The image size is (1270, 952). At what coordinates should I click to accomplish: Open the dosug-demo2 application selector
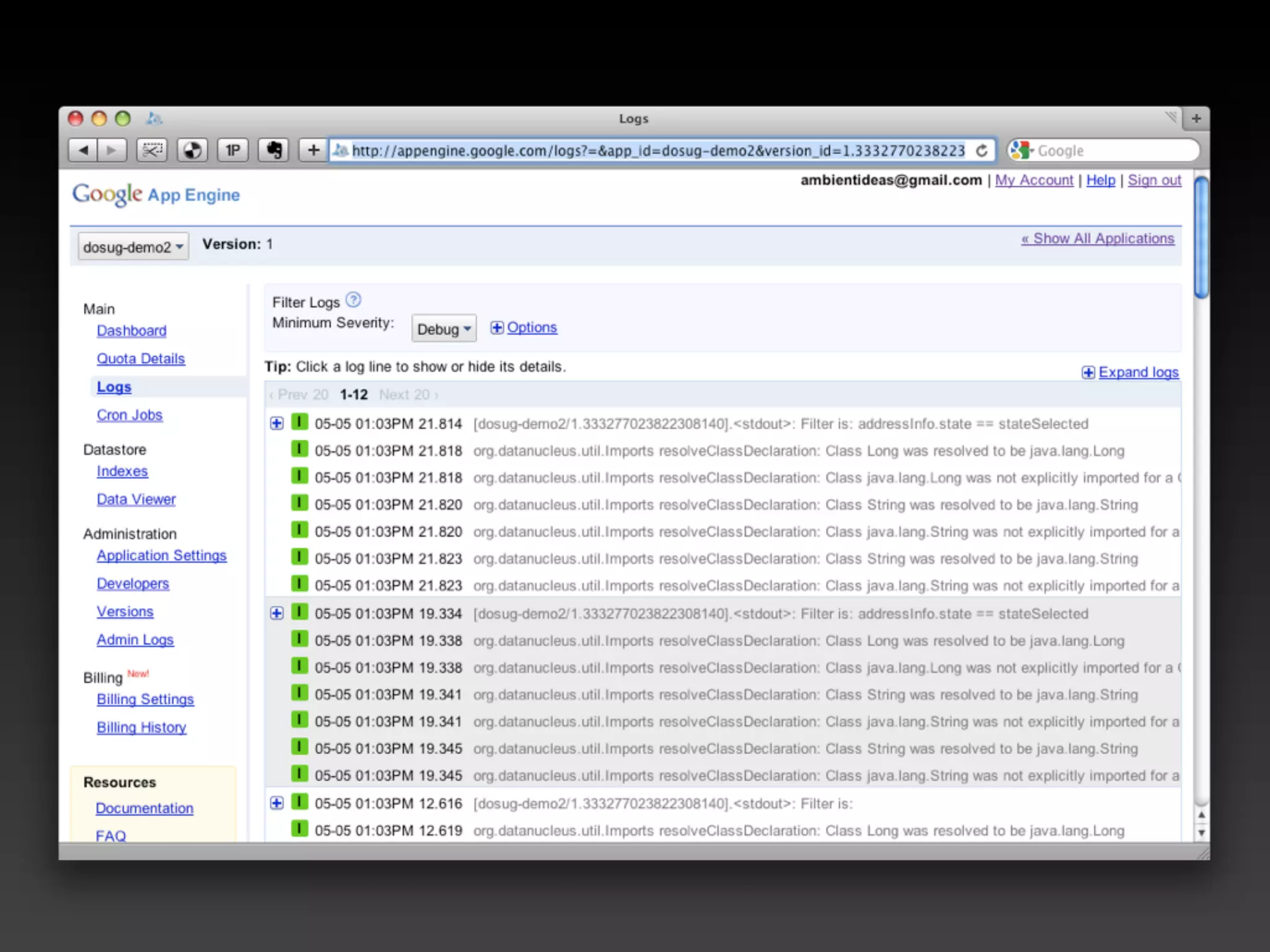coord(133,247)
